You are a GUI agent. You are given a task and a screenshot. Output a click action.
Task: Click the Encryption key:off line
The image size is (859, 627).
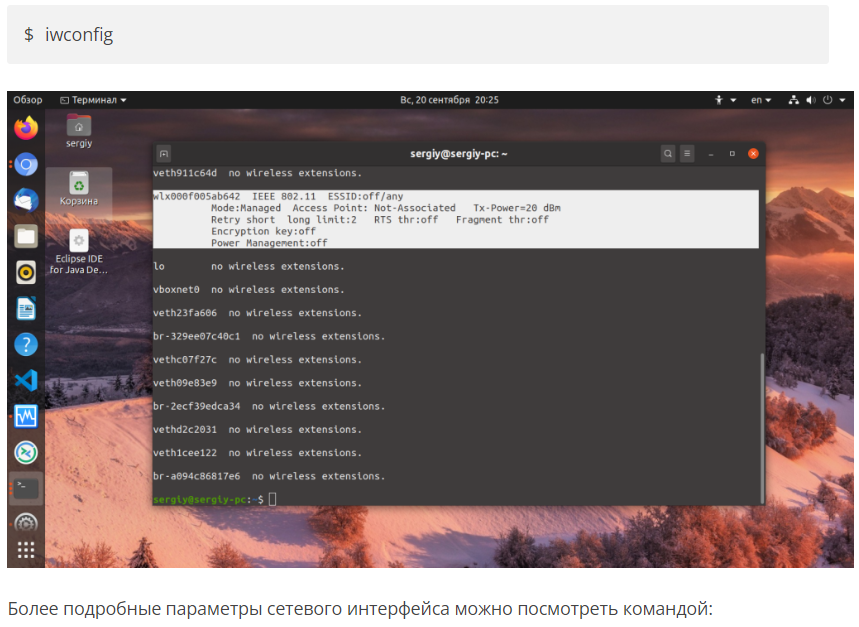click(264, 231)
